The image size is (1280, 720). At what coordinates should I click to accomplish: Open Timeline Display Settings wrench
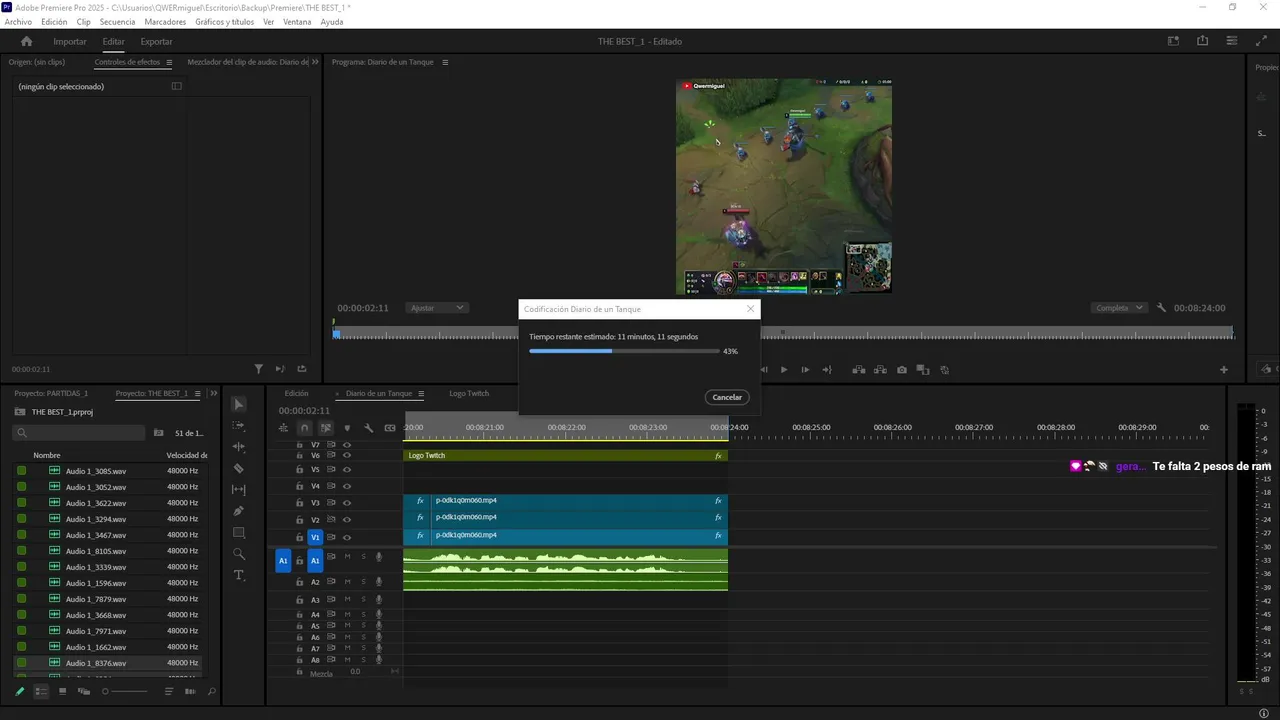(x=369, y=428)
